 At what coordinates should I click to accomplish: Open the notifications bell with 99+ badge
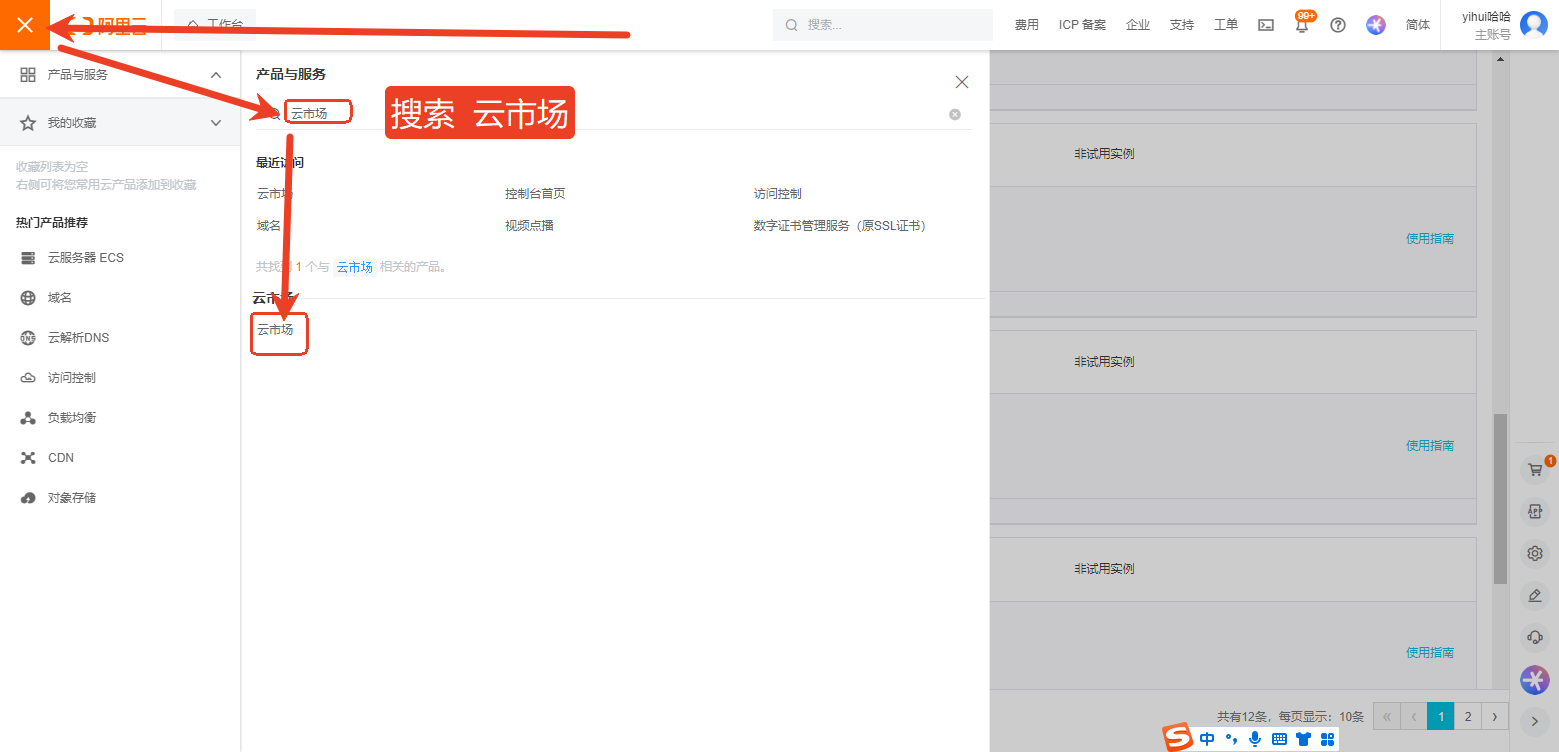click(x=1302, y=25)
